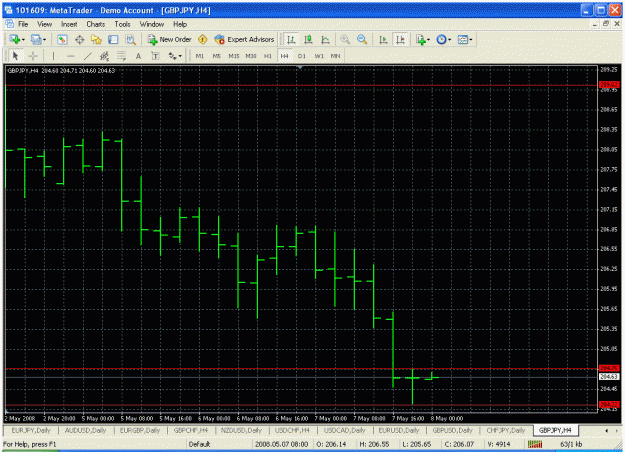The width and height of the screenshot is (625, 452).
Task: Switch to Line Chart display
Action: (325, 39)
